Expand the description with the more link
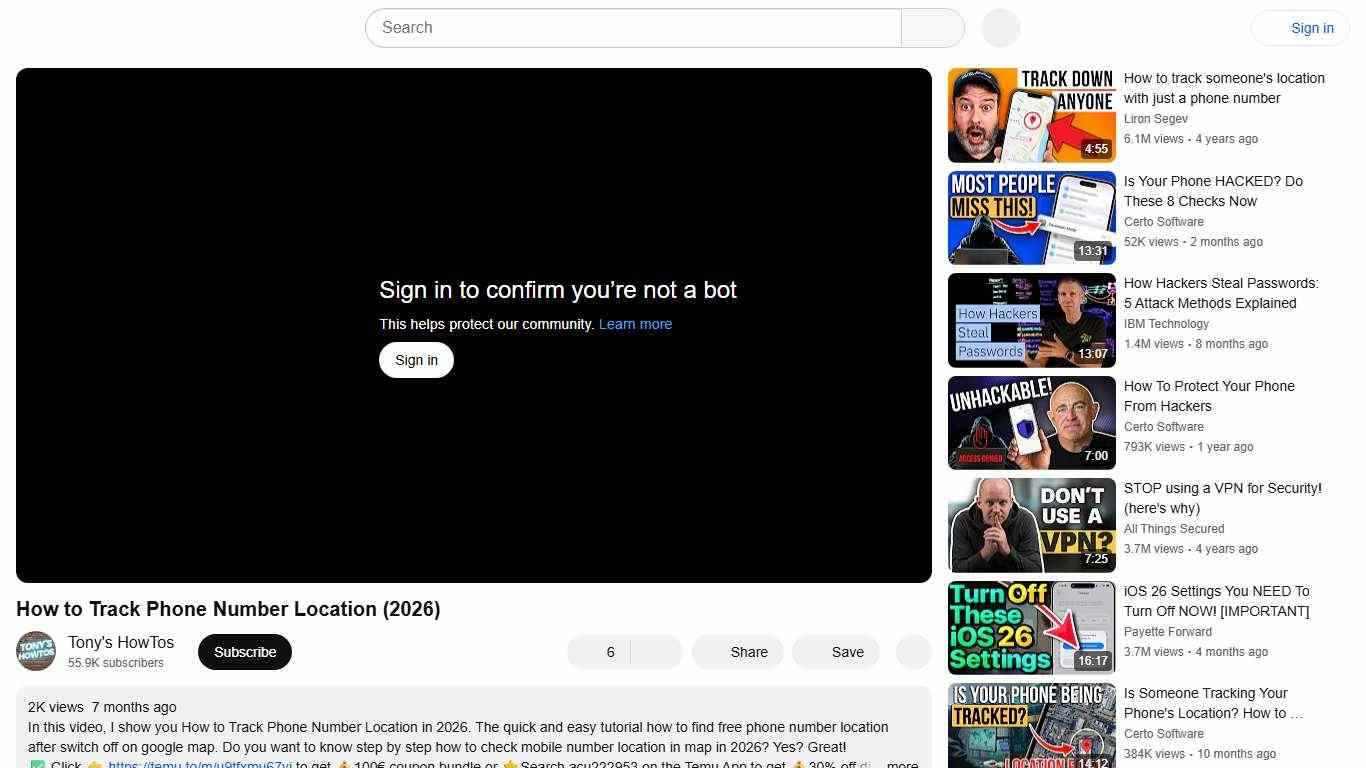This screenshot has width=1366, height=768. [x=903, y=764]
